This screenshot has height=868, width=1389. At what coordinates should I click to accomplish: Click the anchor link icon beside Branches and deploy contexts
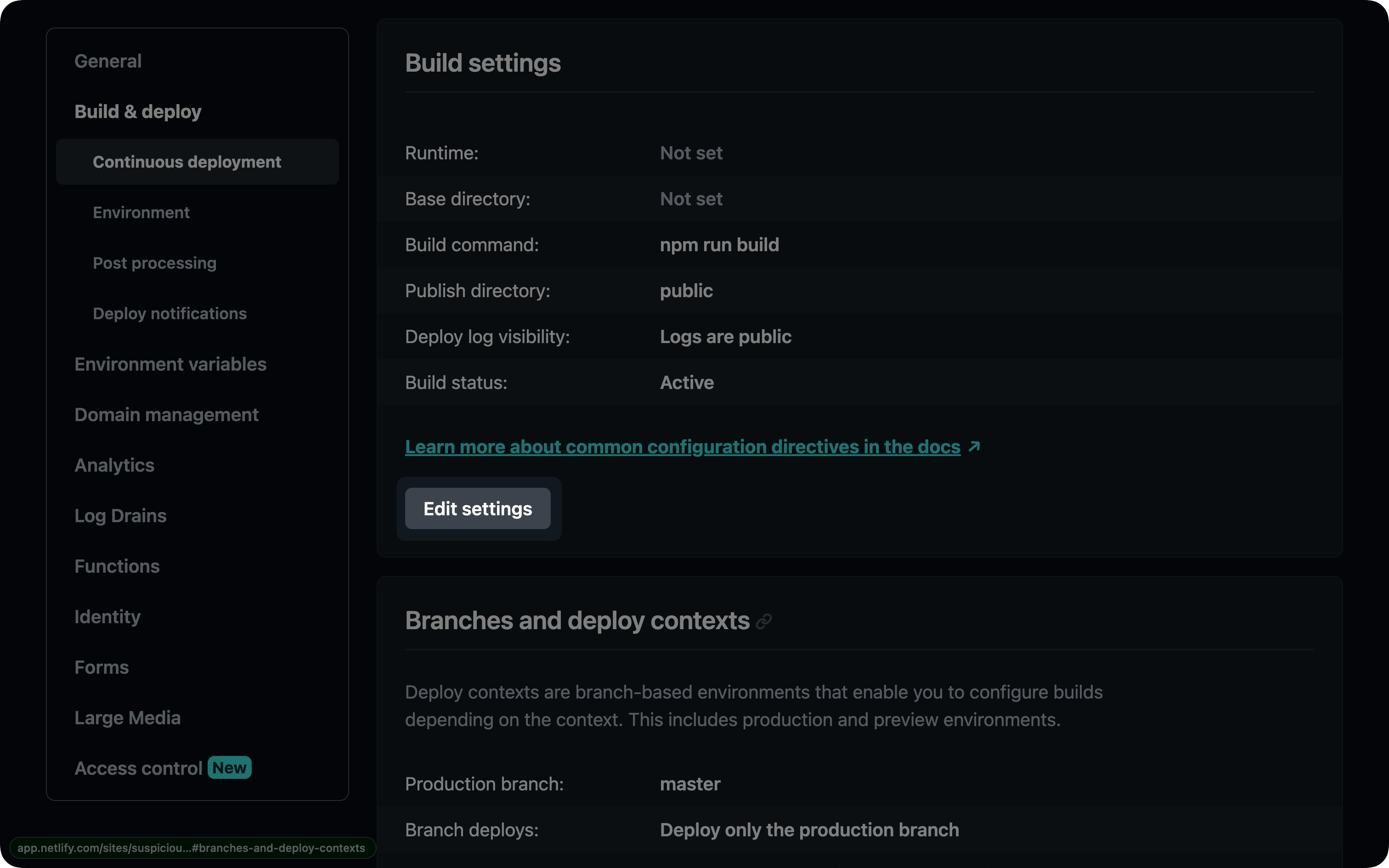click(x=764, y=620)
